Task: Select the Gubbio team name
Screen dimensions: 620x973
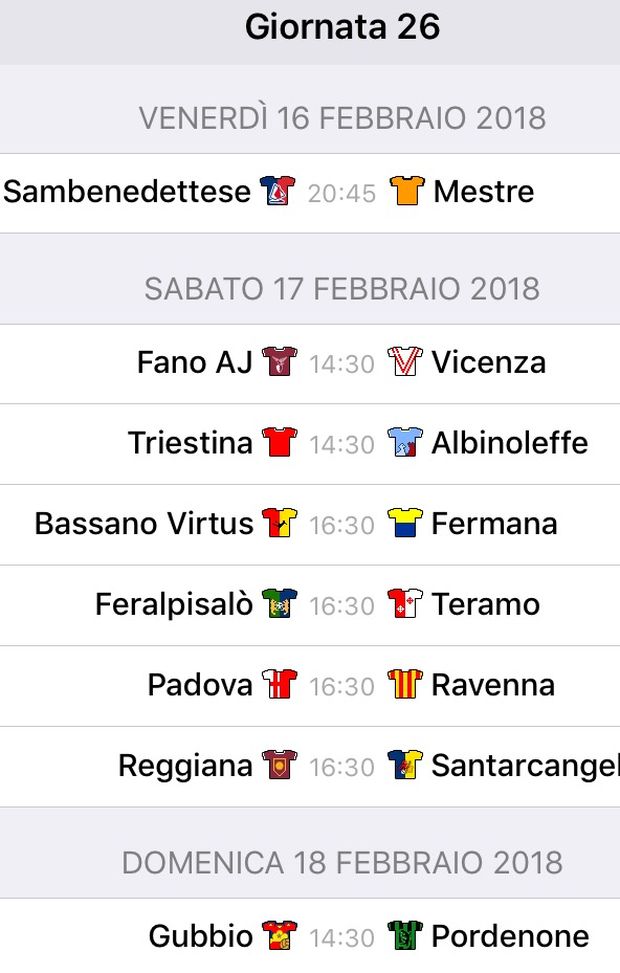Action: click(201, 936)
